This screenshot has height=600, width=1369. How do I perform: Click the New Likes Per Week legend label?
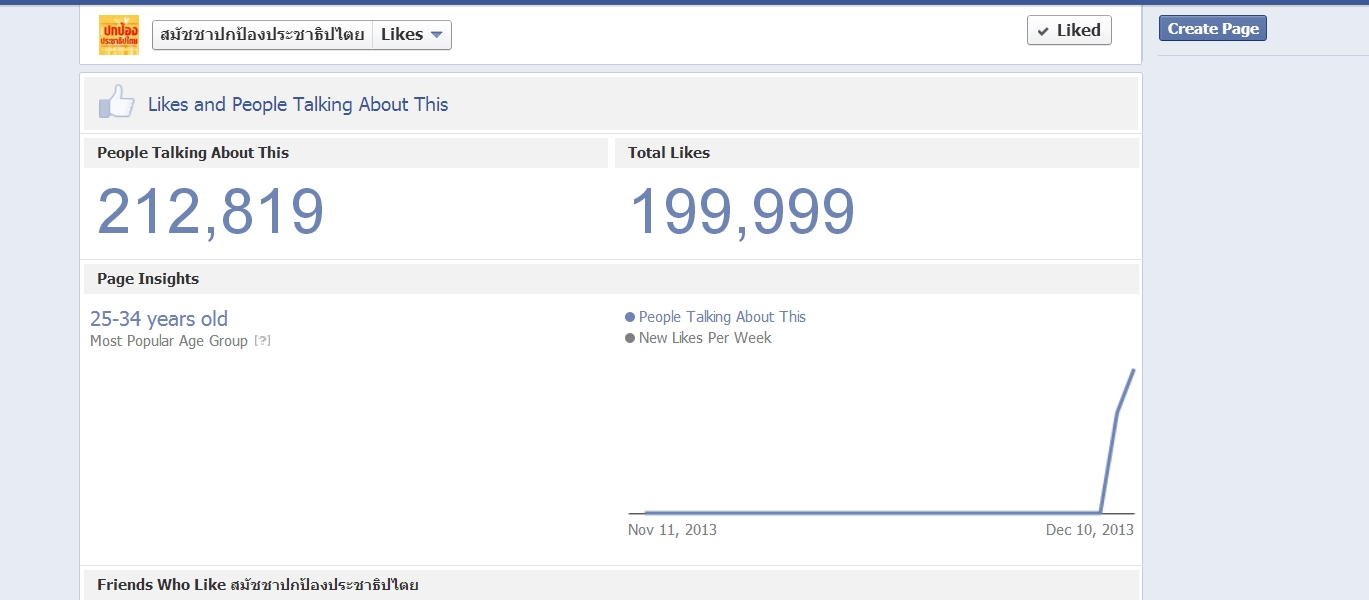coord(705,338)
